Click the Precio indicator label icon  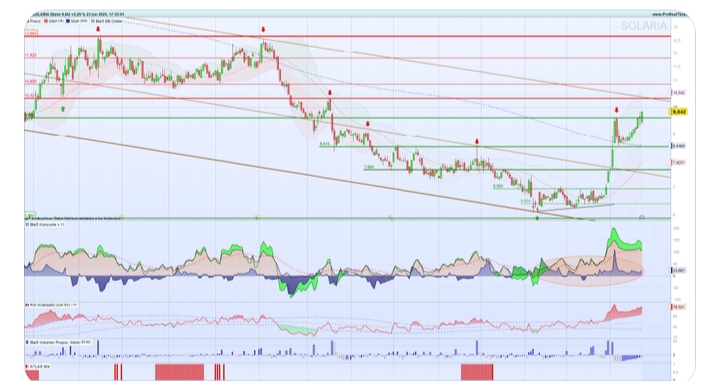tap(28, 21)
